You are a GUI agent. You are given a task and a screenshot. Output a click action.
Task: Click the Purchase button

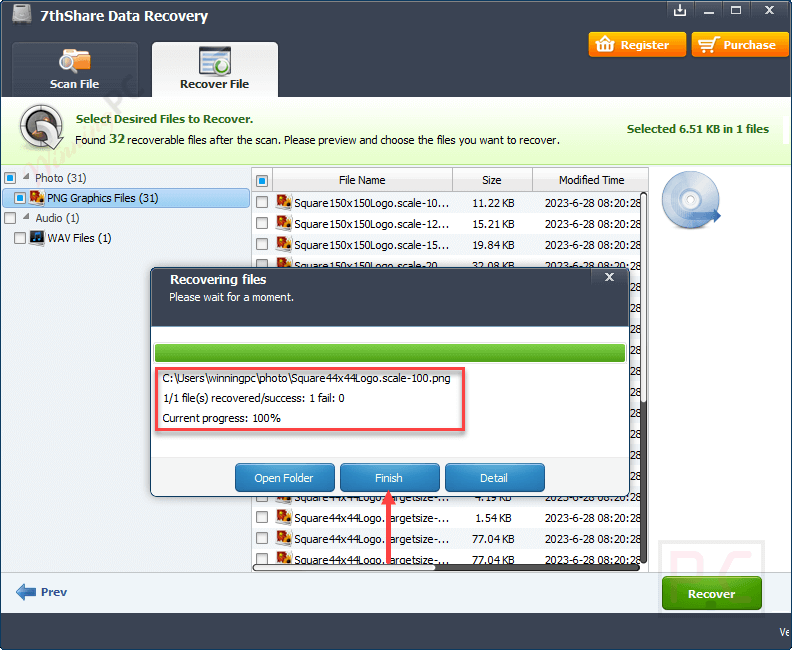[x=740, y=44]
